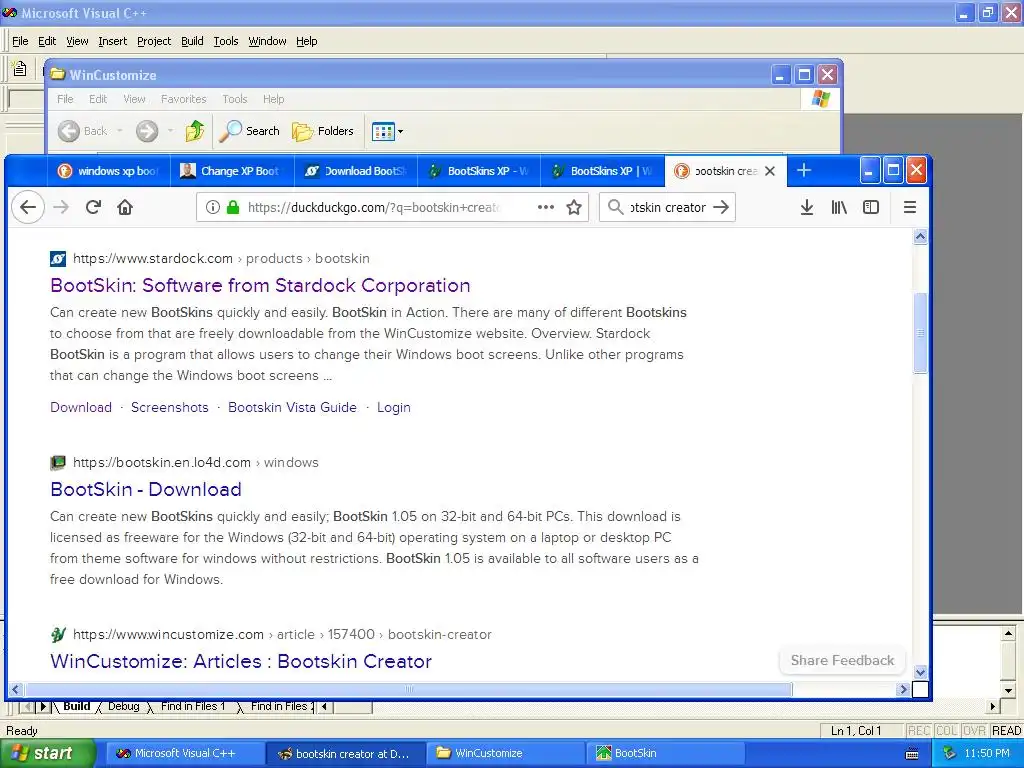Viewport: 1024px width, 768px height.
Task: Click Windows Start button
Action: pyautogui.click(x=47, y=754)
